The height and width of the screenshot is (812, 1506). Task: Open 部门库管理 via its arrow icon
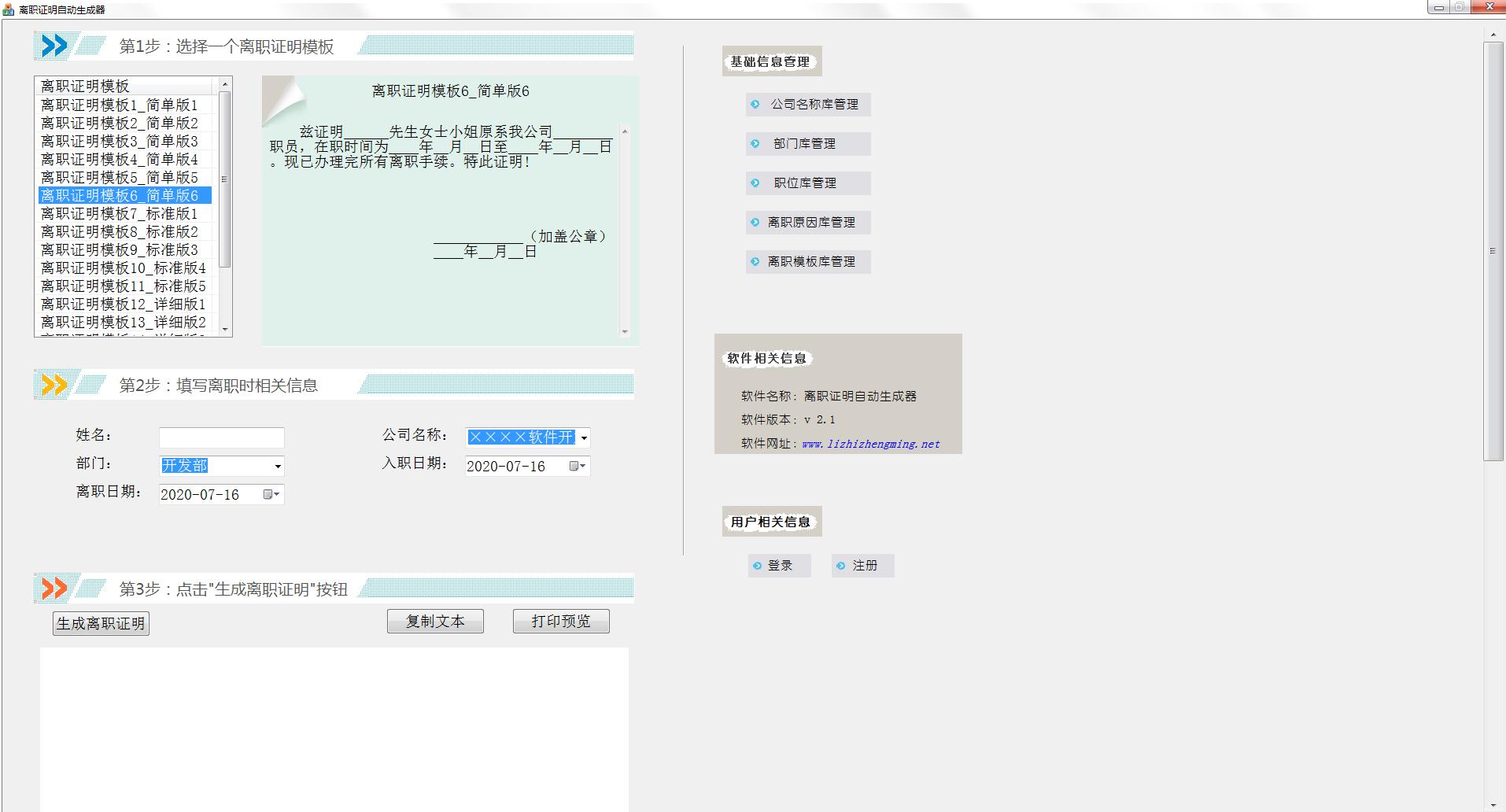click(x=755, y=144)
